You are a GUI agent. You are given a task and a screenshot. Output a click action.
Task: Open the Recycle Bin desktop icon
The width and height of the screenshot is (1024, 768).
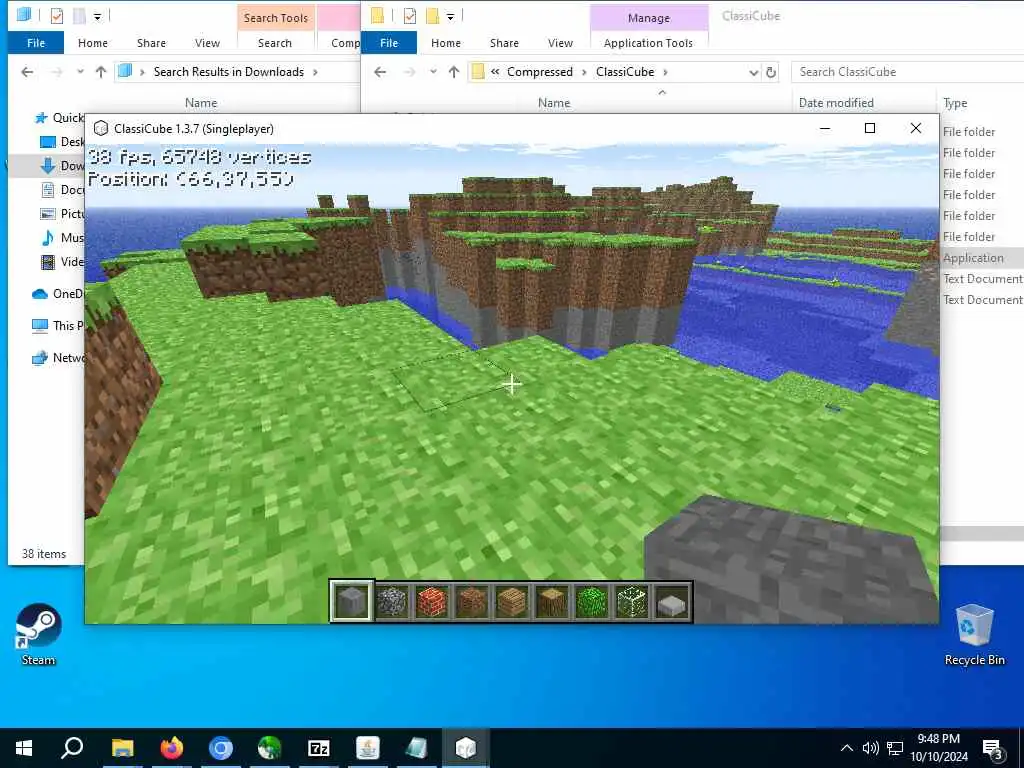[974, 634]
